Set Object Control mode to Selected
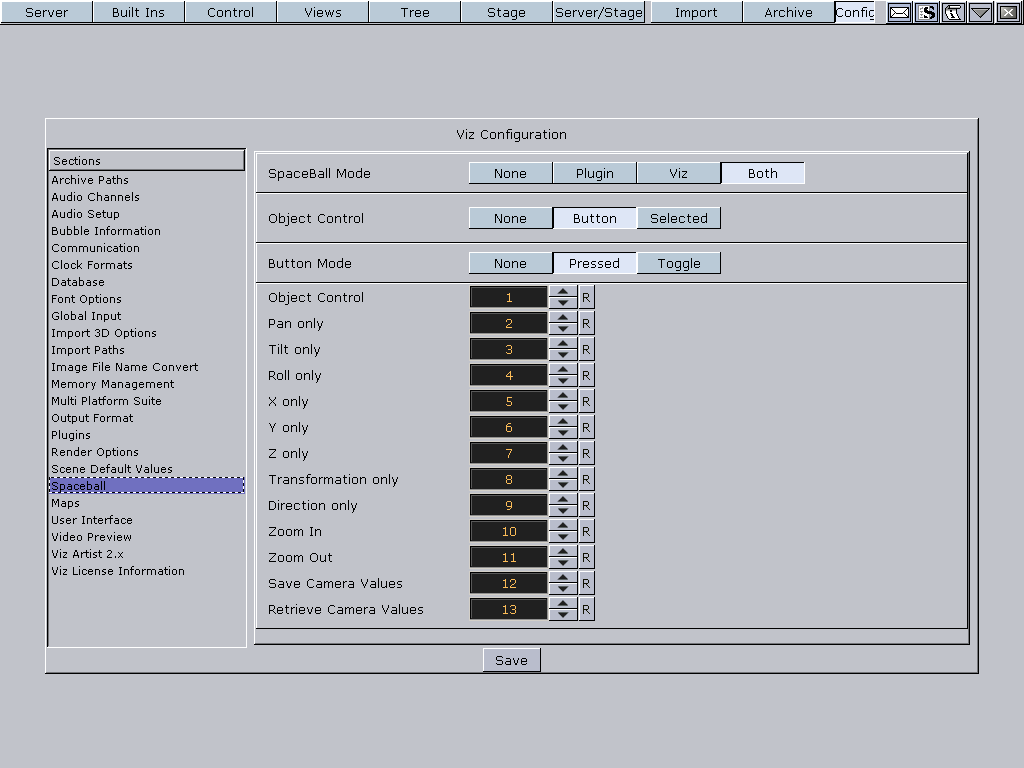Image resolution: width=1024 pixels, height=768 pixels. pos(678,218)
